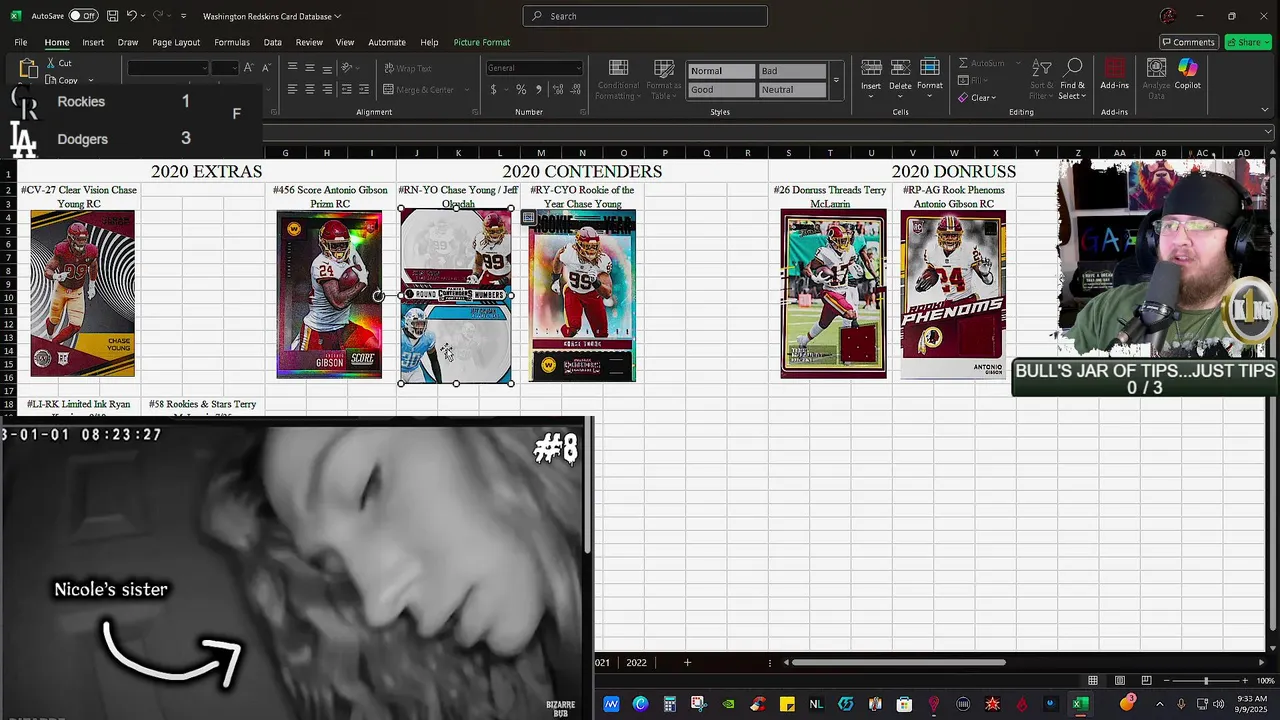The width and height of the screenshot is (1280, 720).
Task: Open the File menu
Action: pos(21,42)
